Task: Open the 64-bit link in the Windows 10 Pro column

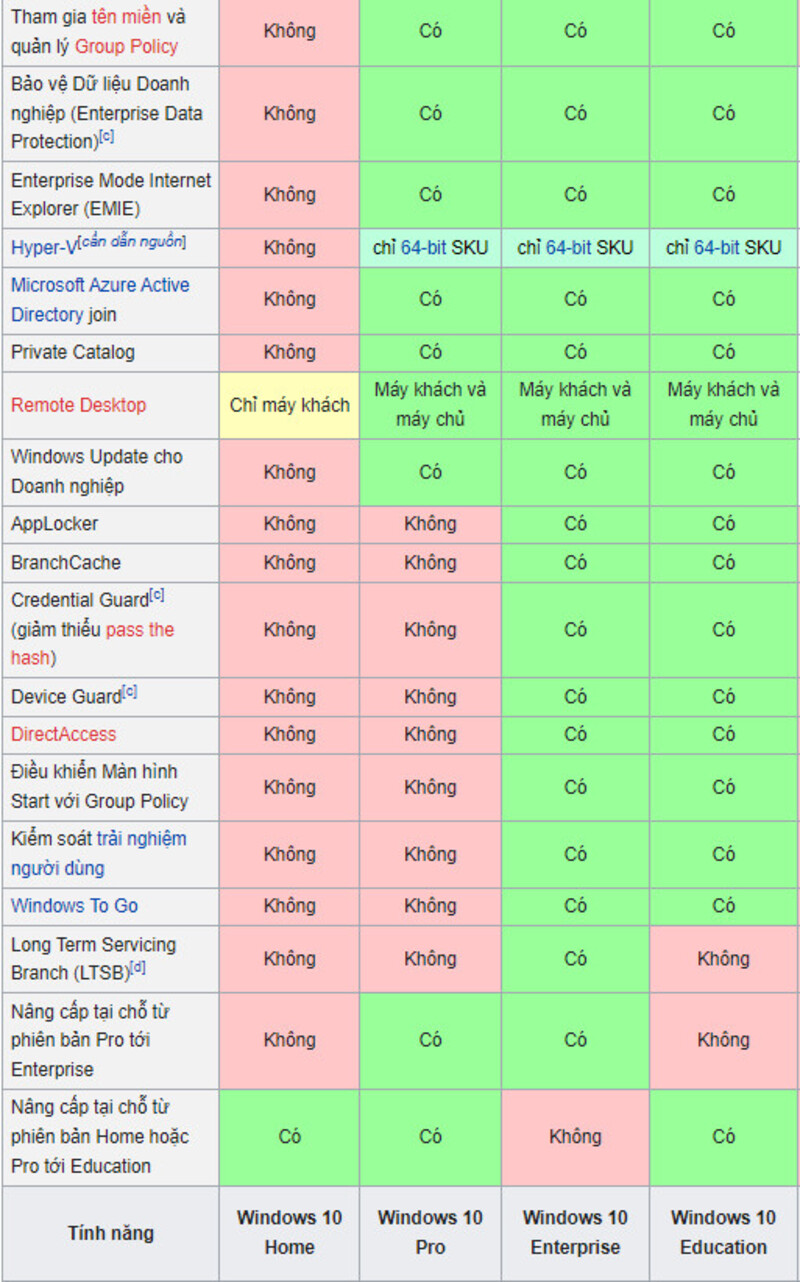Action: (x=423, y=247)
